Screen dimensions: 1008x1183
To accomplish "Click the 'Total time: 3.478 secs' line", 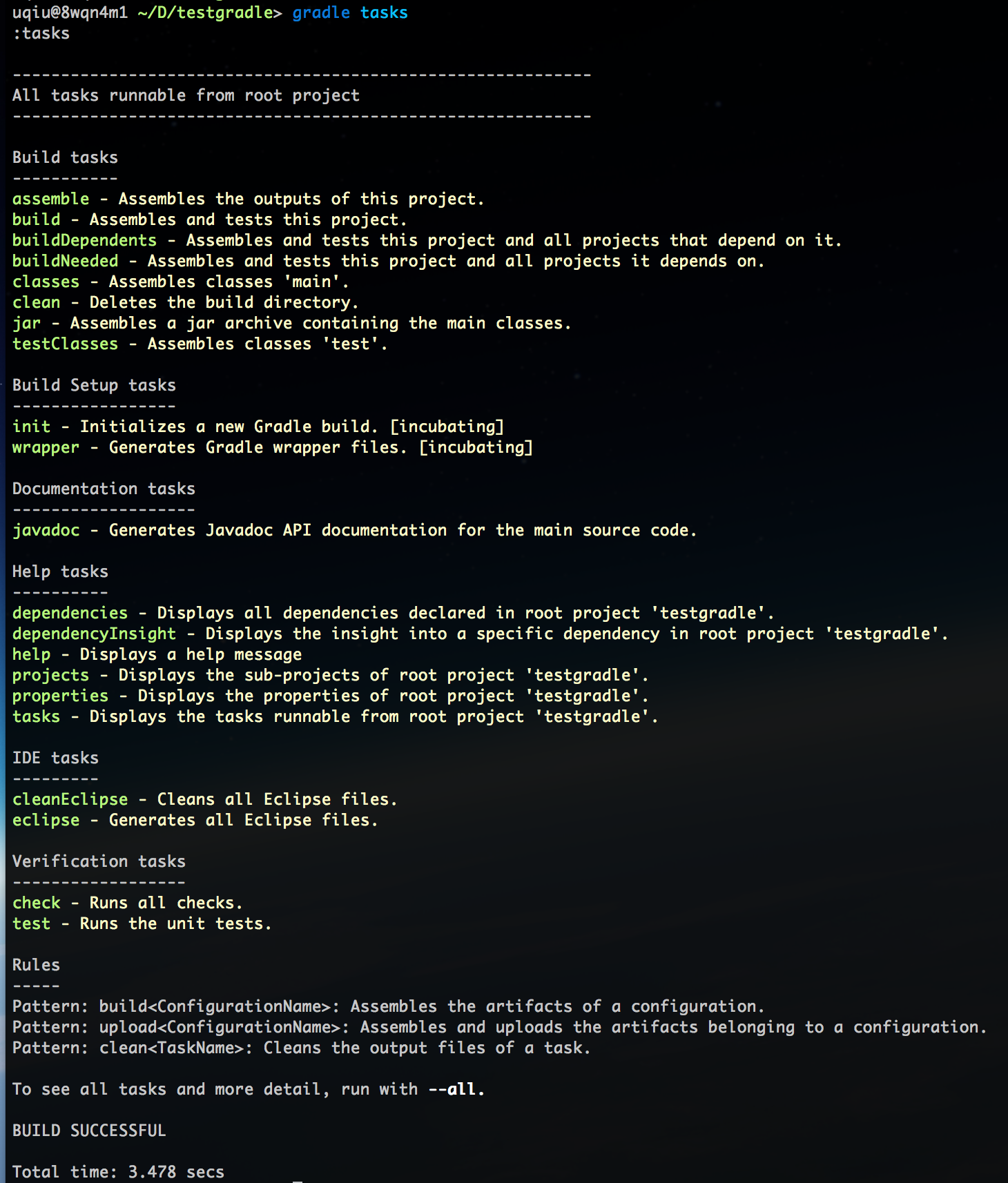I will 118,1172.
